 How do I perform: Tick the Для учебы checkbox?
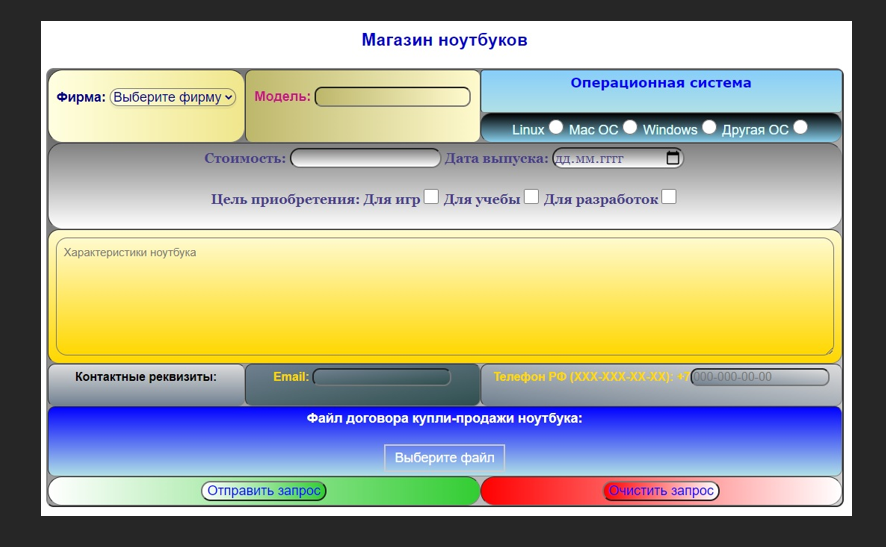coord(532,197)
